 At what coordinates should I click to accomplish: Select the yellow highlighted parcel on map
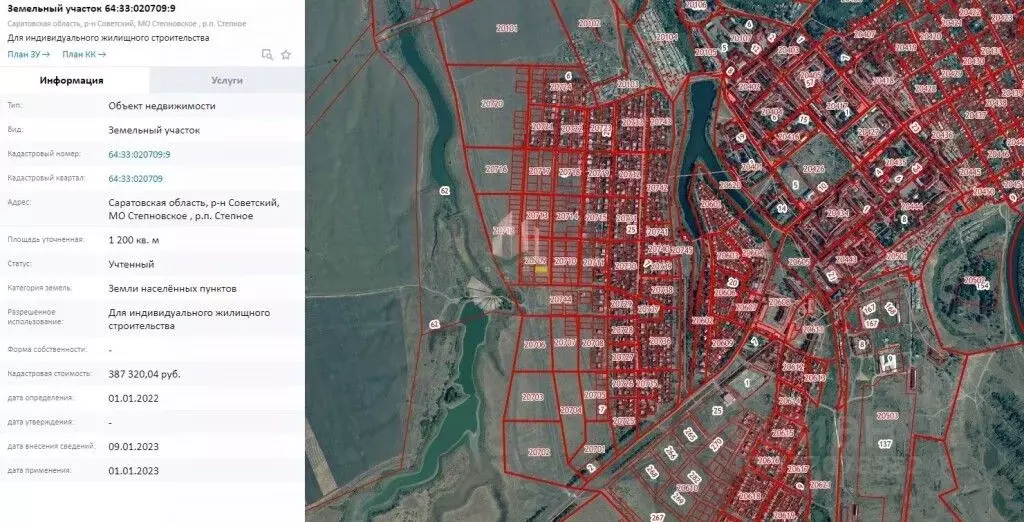point(539,268)
